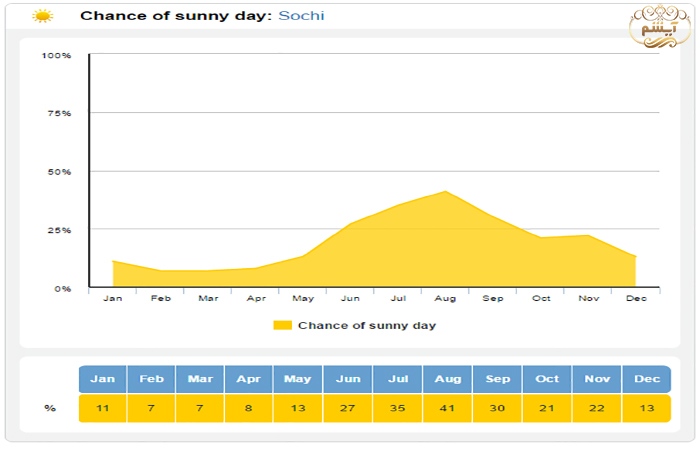
Task: Click the value 13 under May
Action: click(x=298, y=408)
